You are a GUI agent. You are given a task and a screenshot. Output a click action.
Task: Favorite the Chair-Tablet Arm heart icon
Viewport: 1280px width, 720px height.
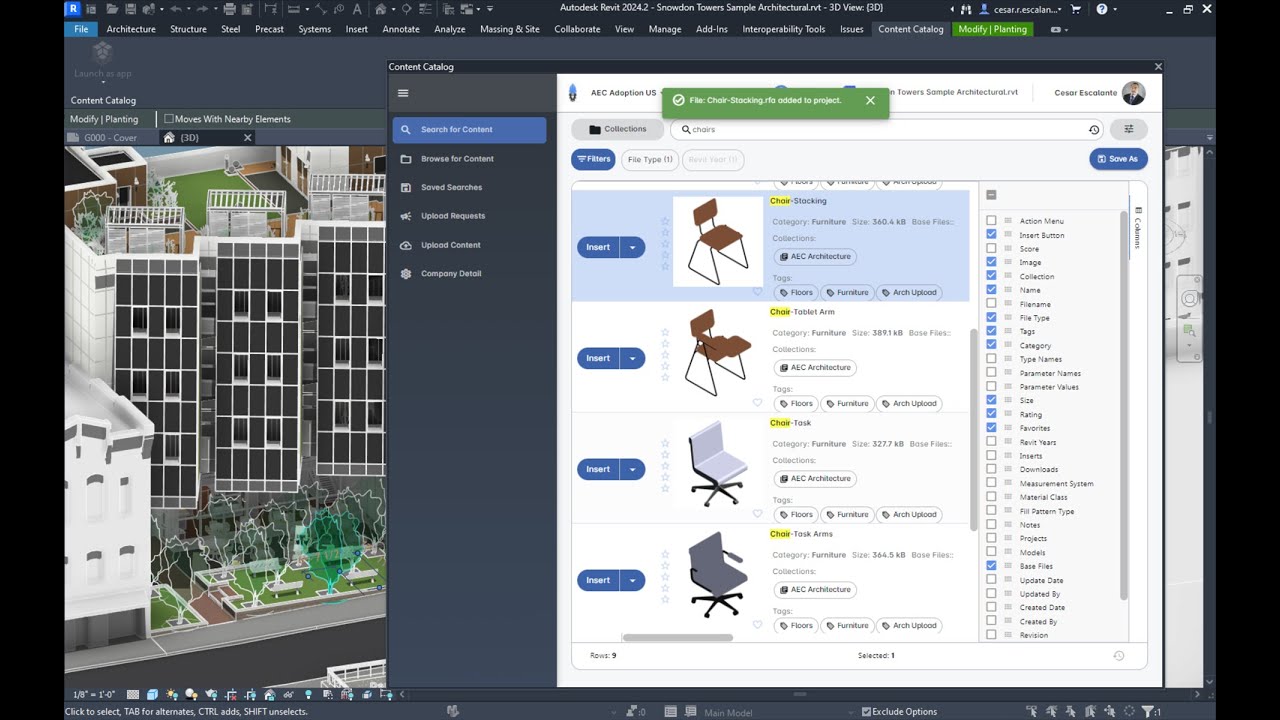757,403
